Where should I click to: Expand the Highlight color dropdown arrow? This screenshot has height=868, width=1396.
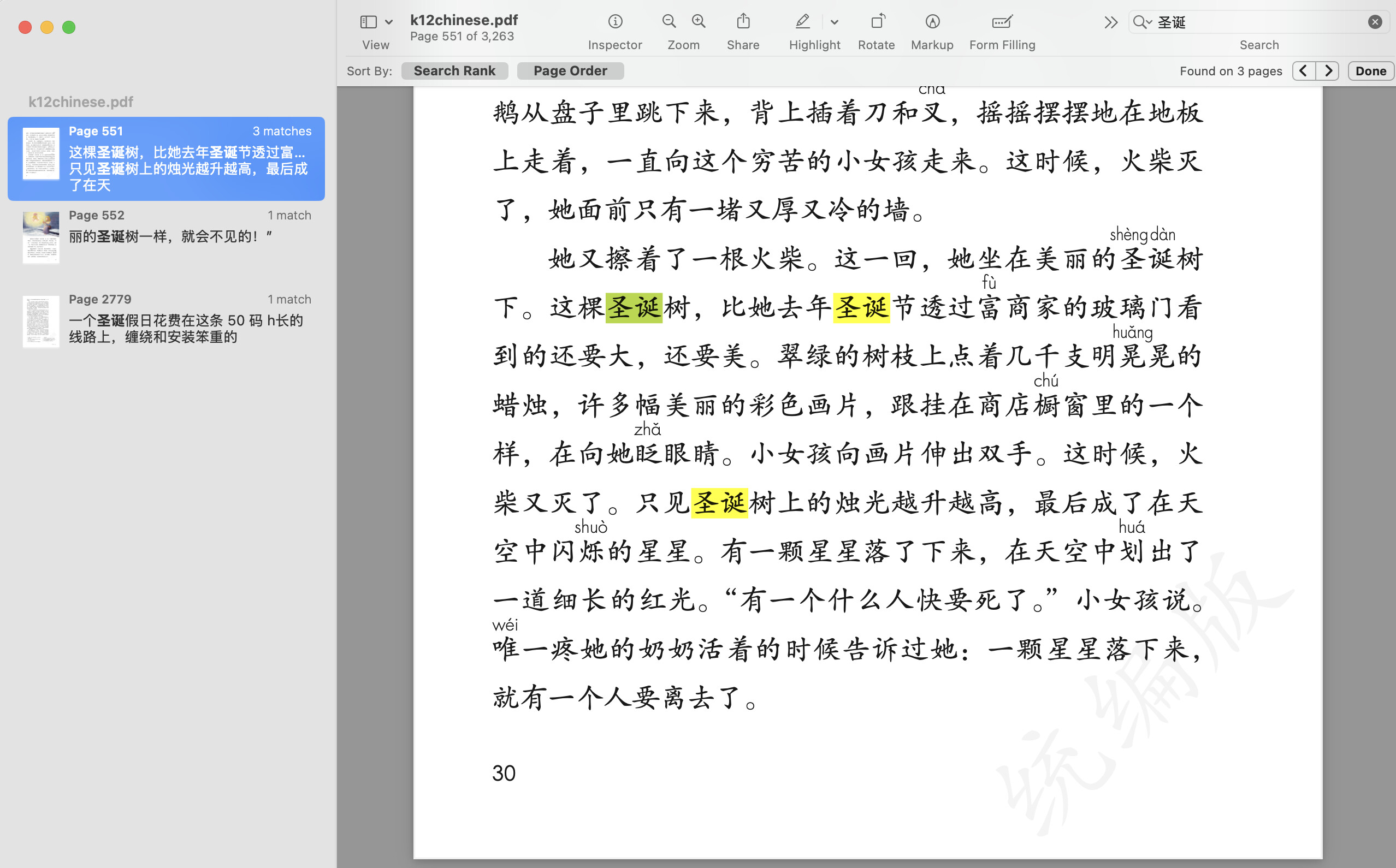click(x=835, y=22)
